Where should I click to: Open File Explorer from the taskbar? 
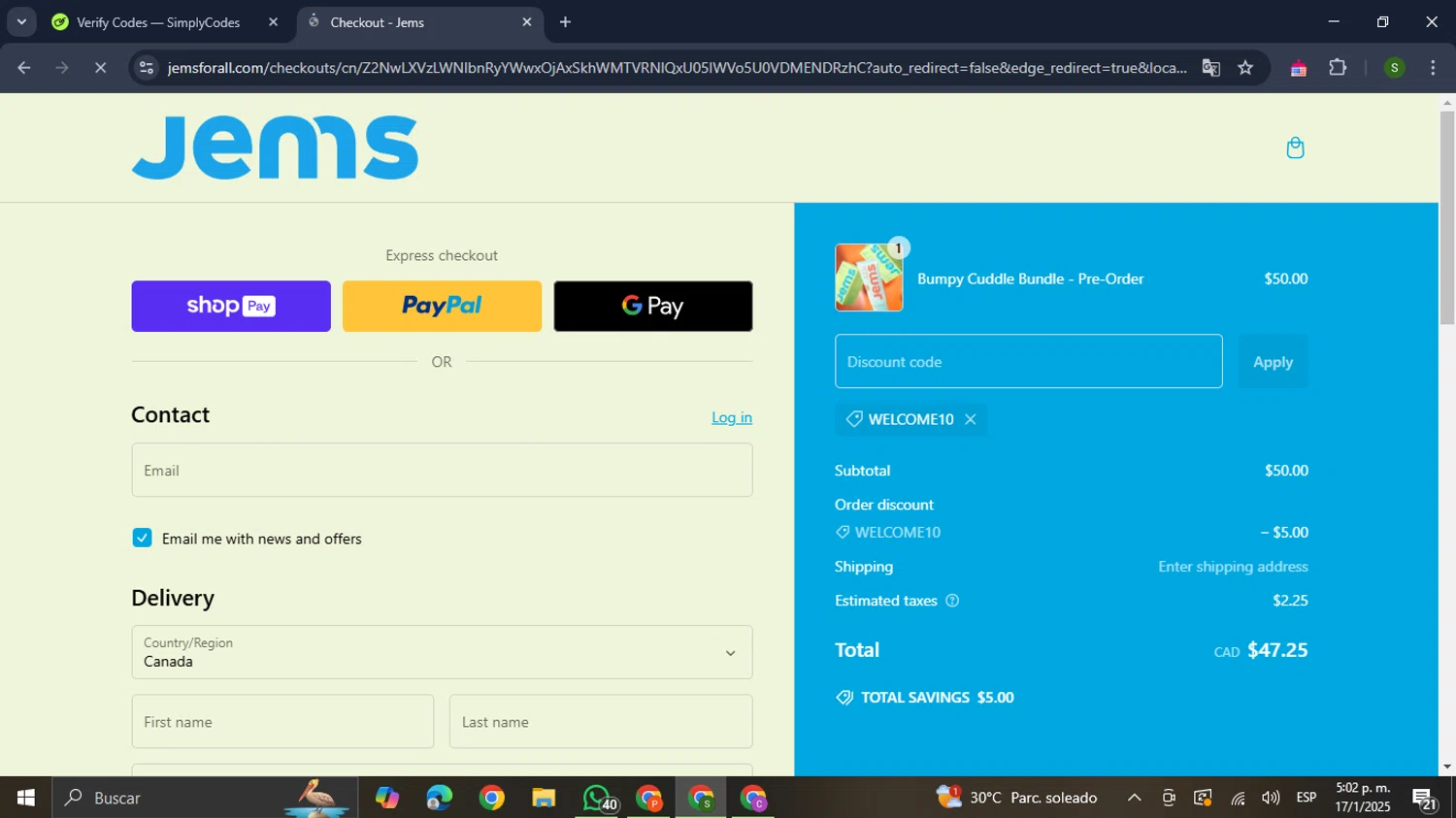click(544, 798)
